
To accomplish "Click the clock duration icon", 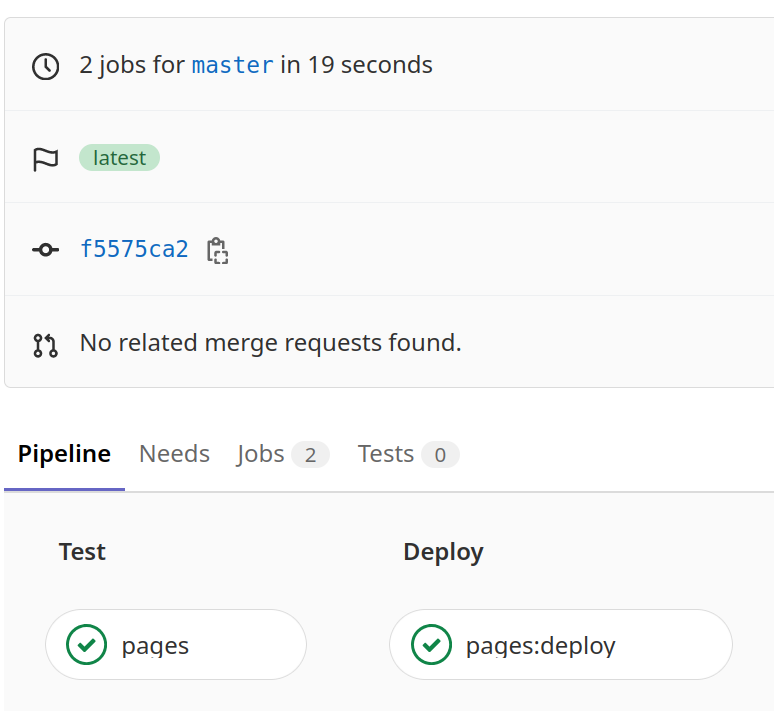I will (45, 66).
